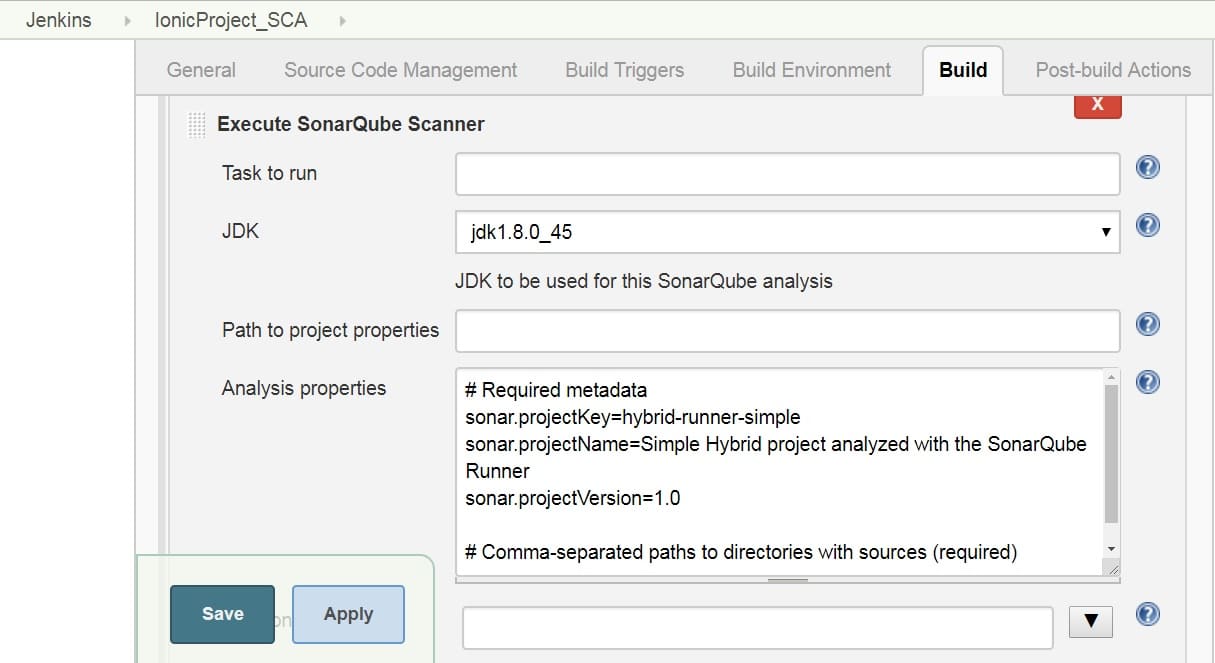The image size is (1215, 663).
Task: Save the job configuration
Action: pyautogui.click(x=222, y=614)
